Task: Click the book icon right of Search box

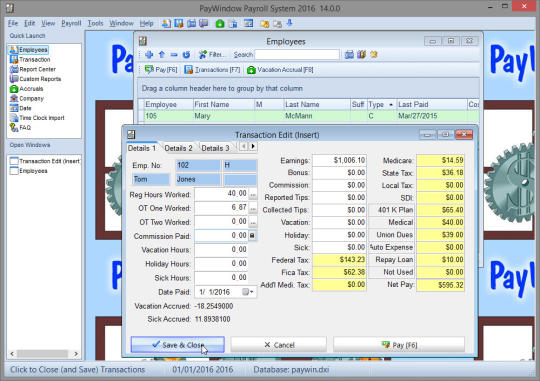Action: (361, 54)
